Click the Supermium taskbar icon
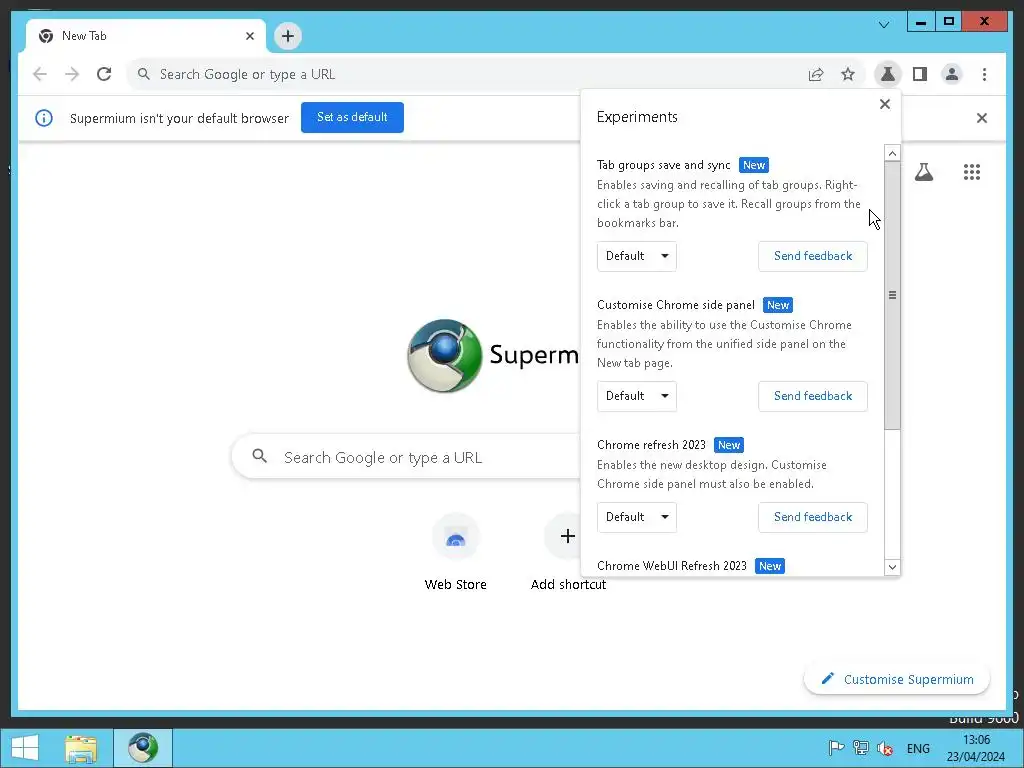Screen dimensions: 1024x768 pos(143,748)
